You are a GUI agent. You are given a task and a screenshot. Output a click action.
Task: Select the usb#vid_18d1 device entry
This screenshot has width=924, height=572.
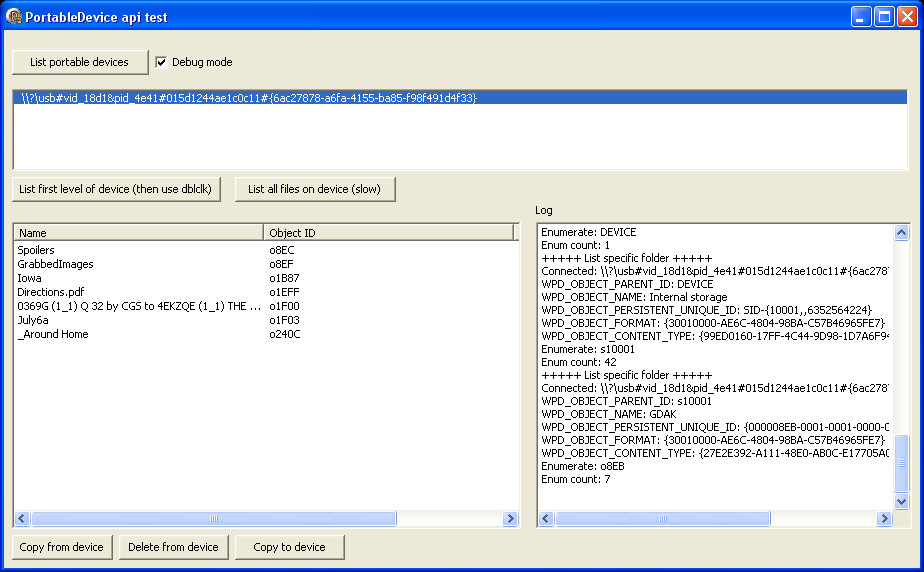(460, 98)
